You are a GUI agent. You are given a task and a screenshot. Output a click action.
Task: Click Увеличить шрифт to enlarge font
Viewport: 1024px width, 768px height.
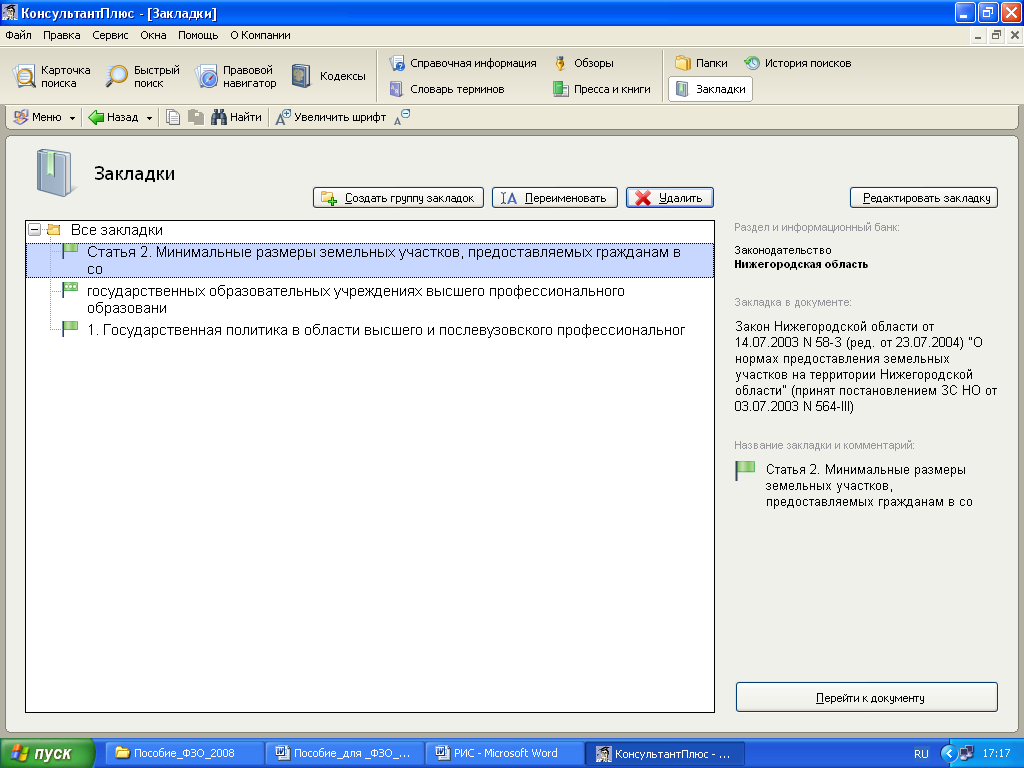coord(330,118)
